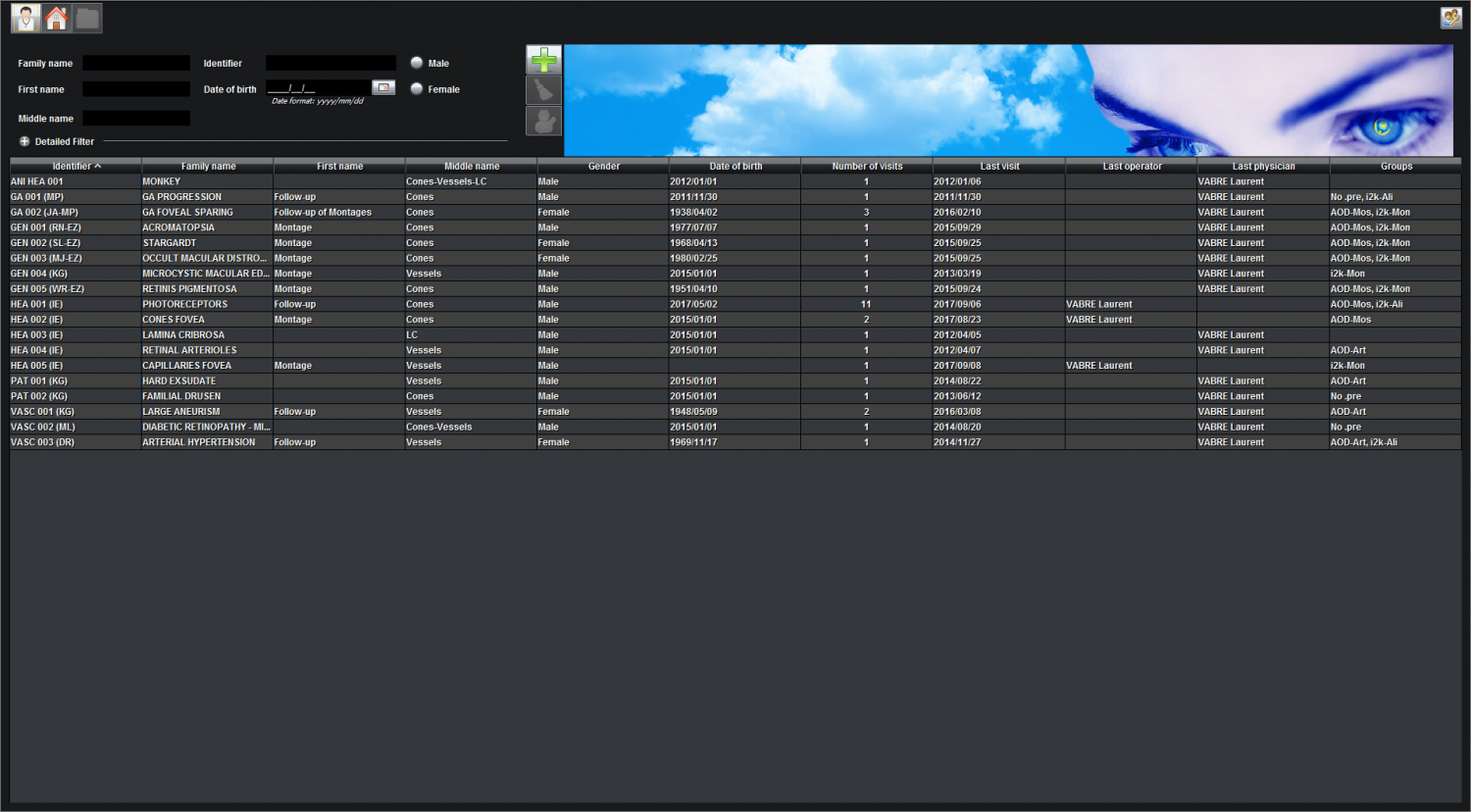Click the doctor/patient icon in top toolbar
The image size is (1471, 812).
(25, 18)
